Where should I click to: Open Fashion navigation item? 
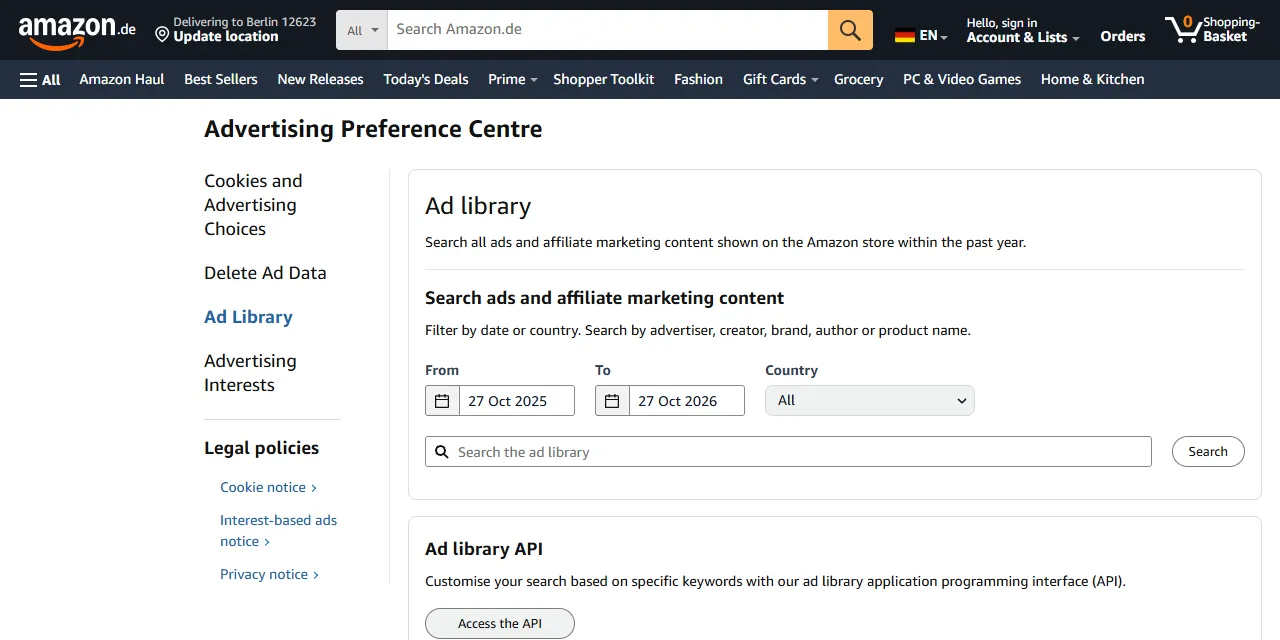[x=698, y=79]
